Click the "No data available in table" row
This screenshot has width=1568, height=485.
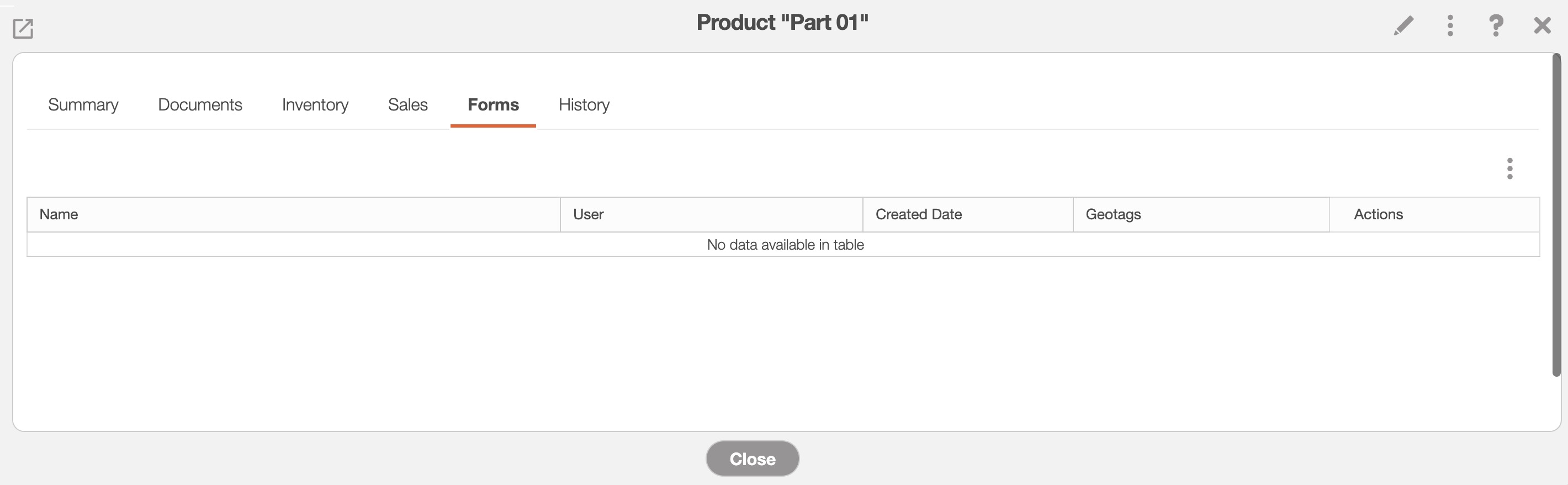[x=785, y=245]
